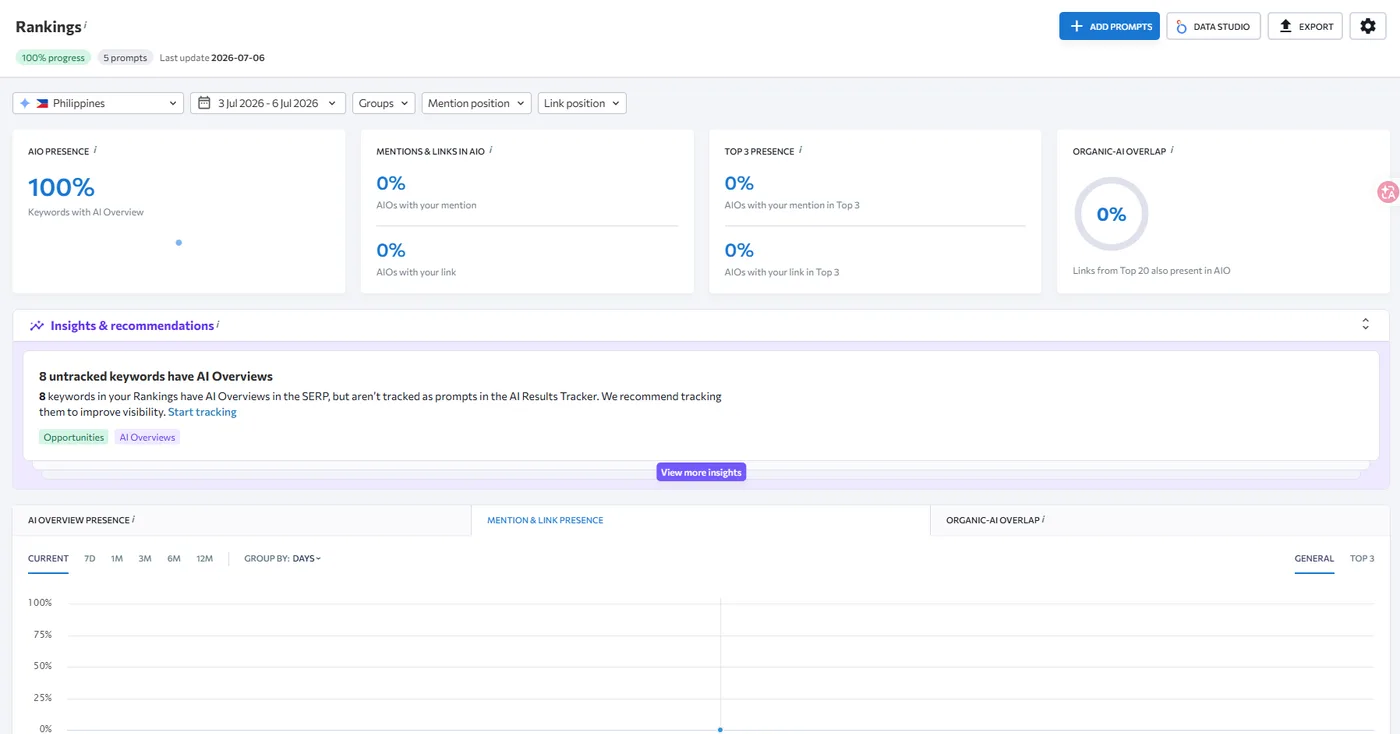Switch to Organic-AI Overlap tab

1159,520
